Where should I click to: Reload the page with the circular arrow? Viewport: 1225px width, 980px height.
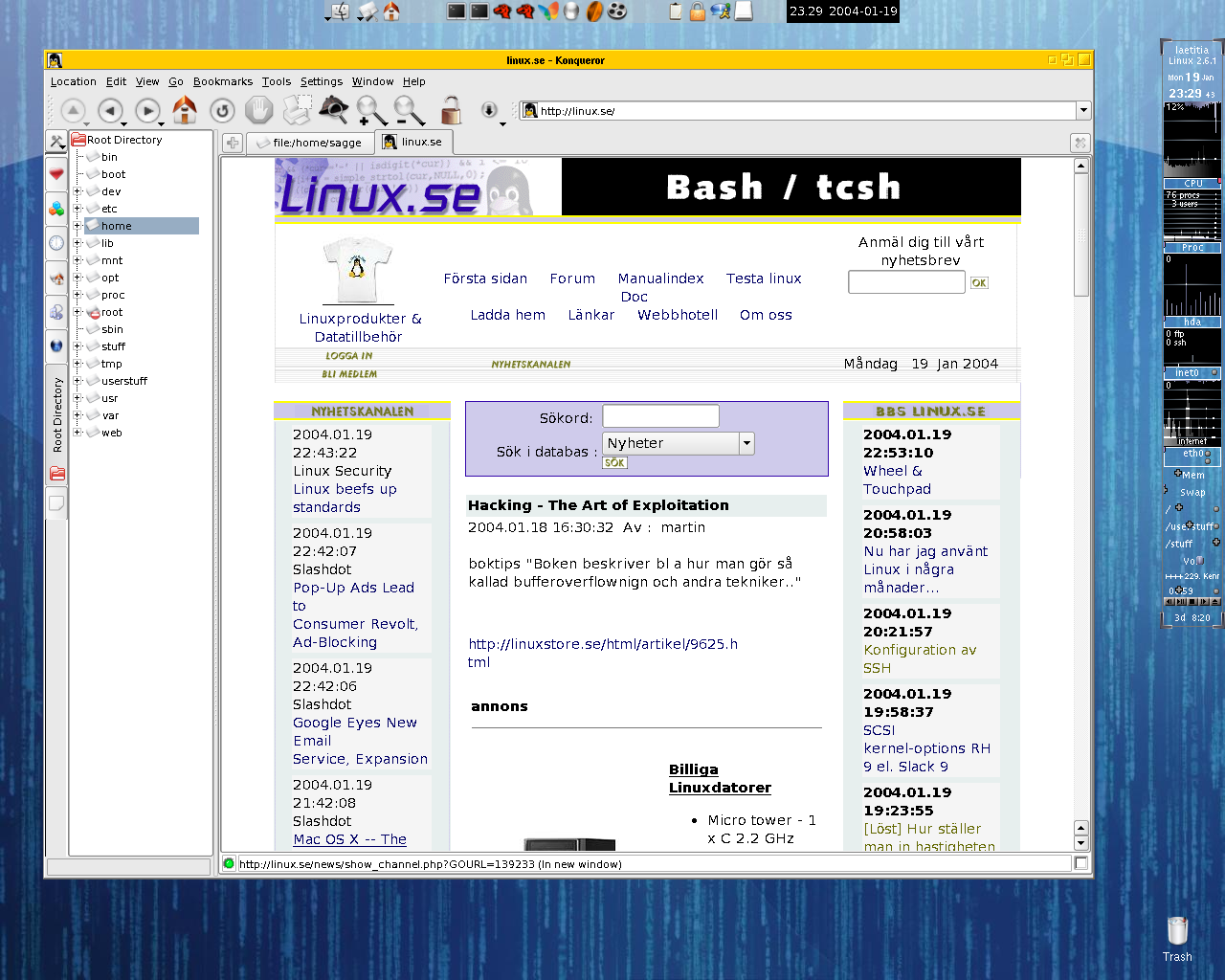coord(222,111)
